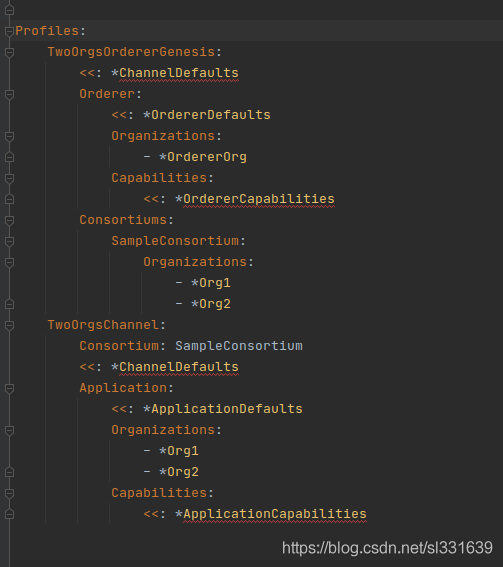Click the 'Consortiums:' key
The width and height of the screenshot is (503, 567).
[x=127, y=219]
